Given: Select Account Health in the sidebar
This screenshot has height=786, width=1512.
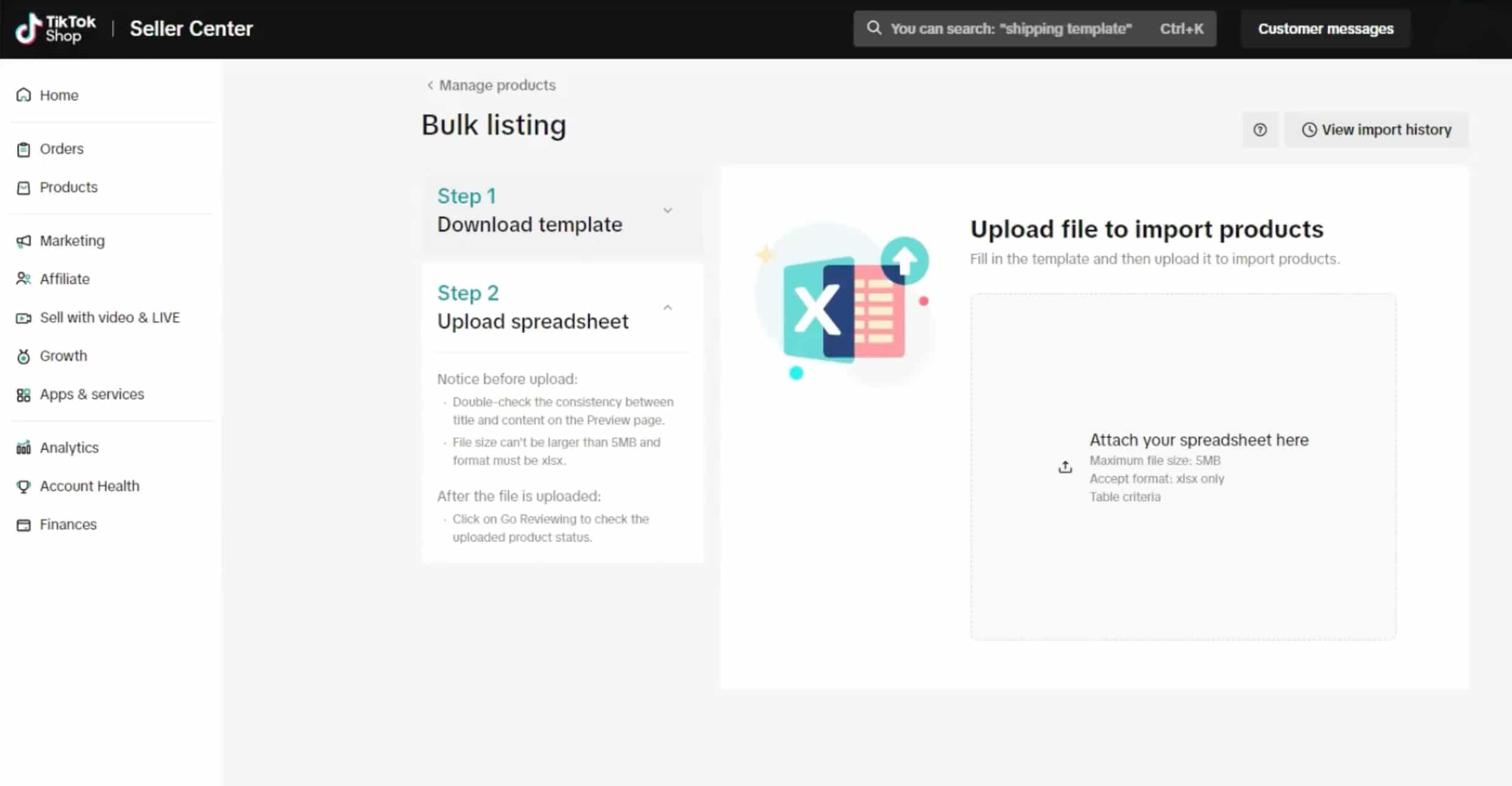Looking at the screenshot, I should coord(89,486).
